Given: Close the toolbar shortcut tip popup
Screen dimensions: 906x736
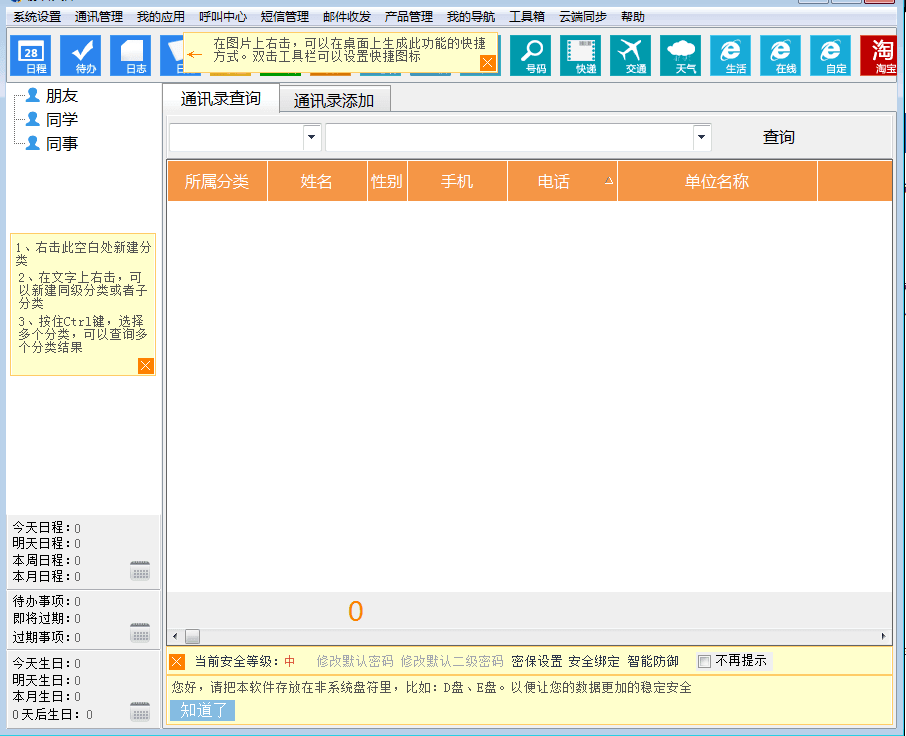Looking at the screenshot, I should click(x=488, y=62).
